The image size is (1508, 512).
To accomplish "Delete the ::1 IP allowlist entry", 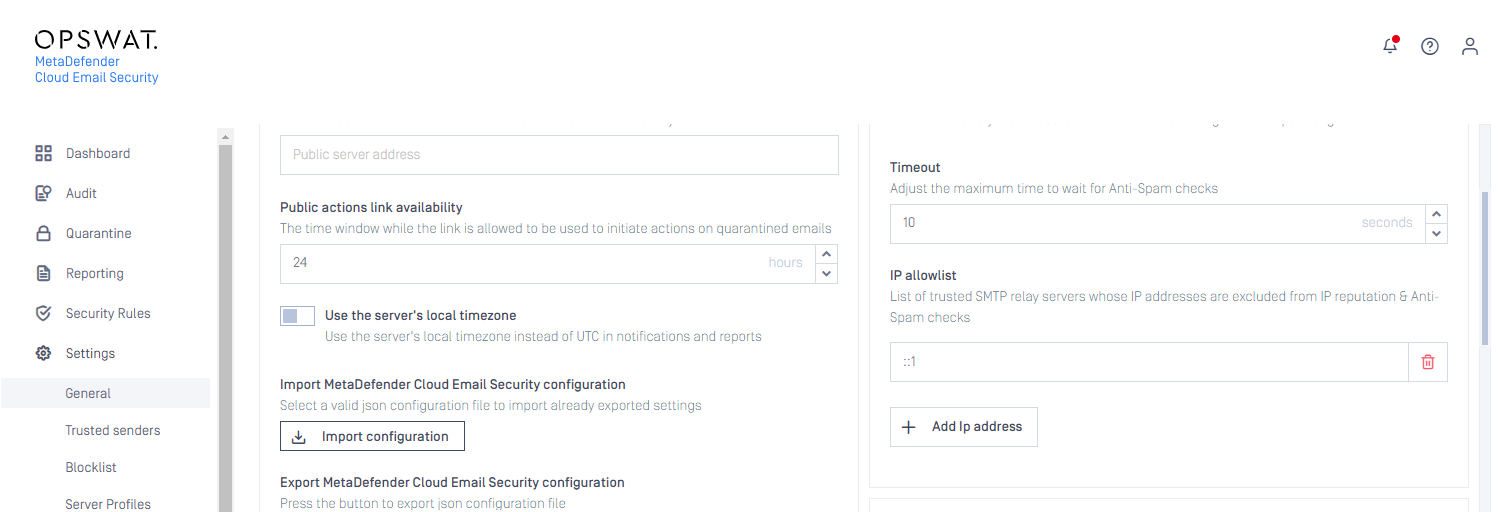I will click(1428, 362).
